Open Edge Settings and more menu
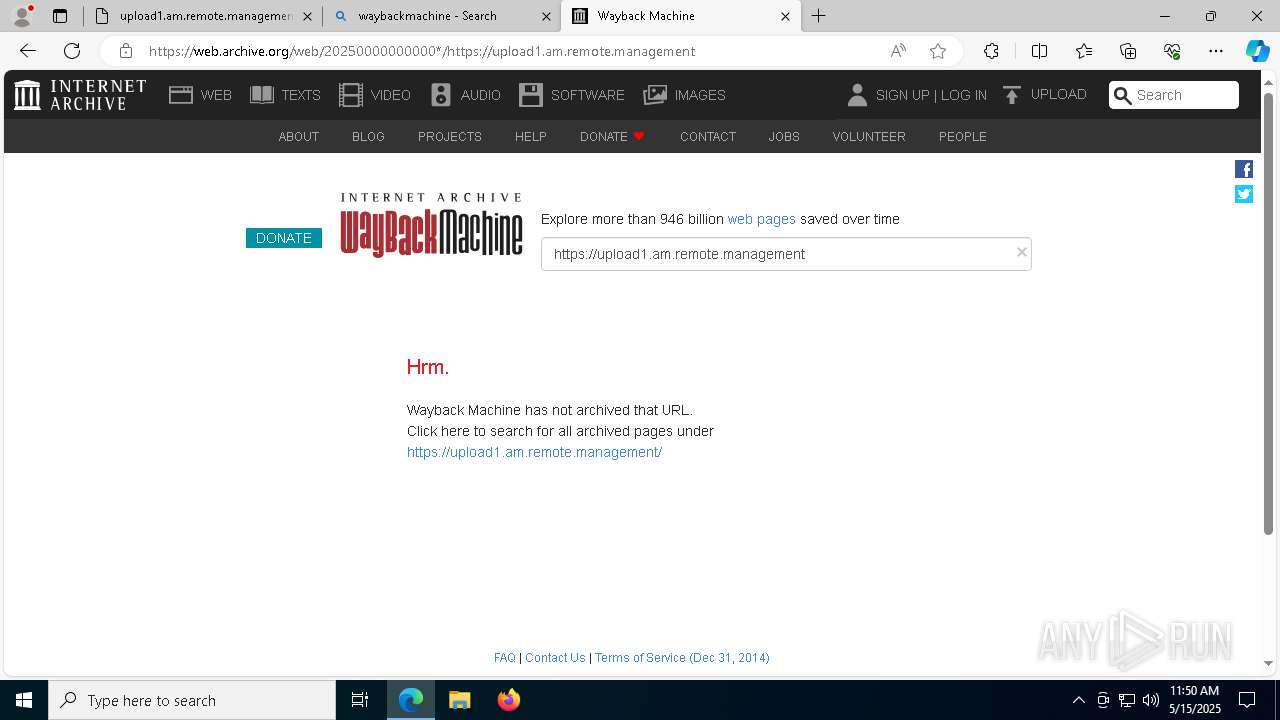Viewport: 1280px width, 720px height. pos(1216,51)
